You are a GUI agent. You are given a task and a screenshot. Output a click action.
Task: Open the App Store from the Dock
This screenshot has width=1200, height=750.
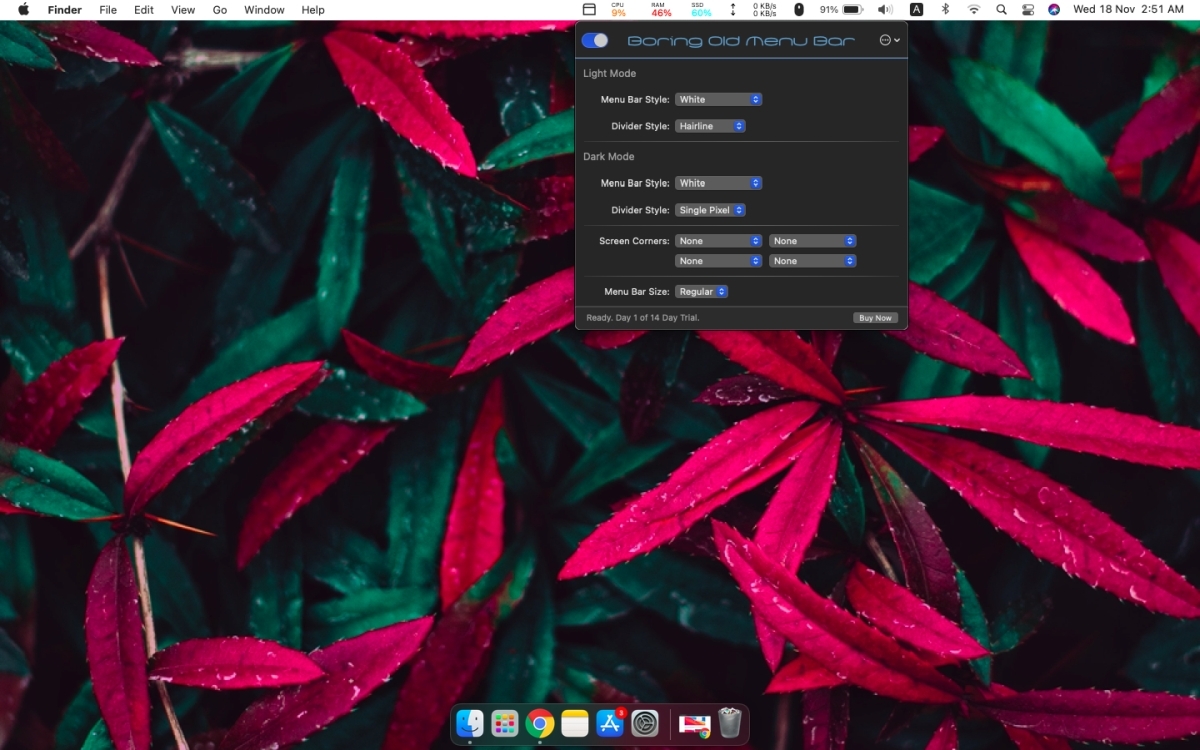[610, 722]
